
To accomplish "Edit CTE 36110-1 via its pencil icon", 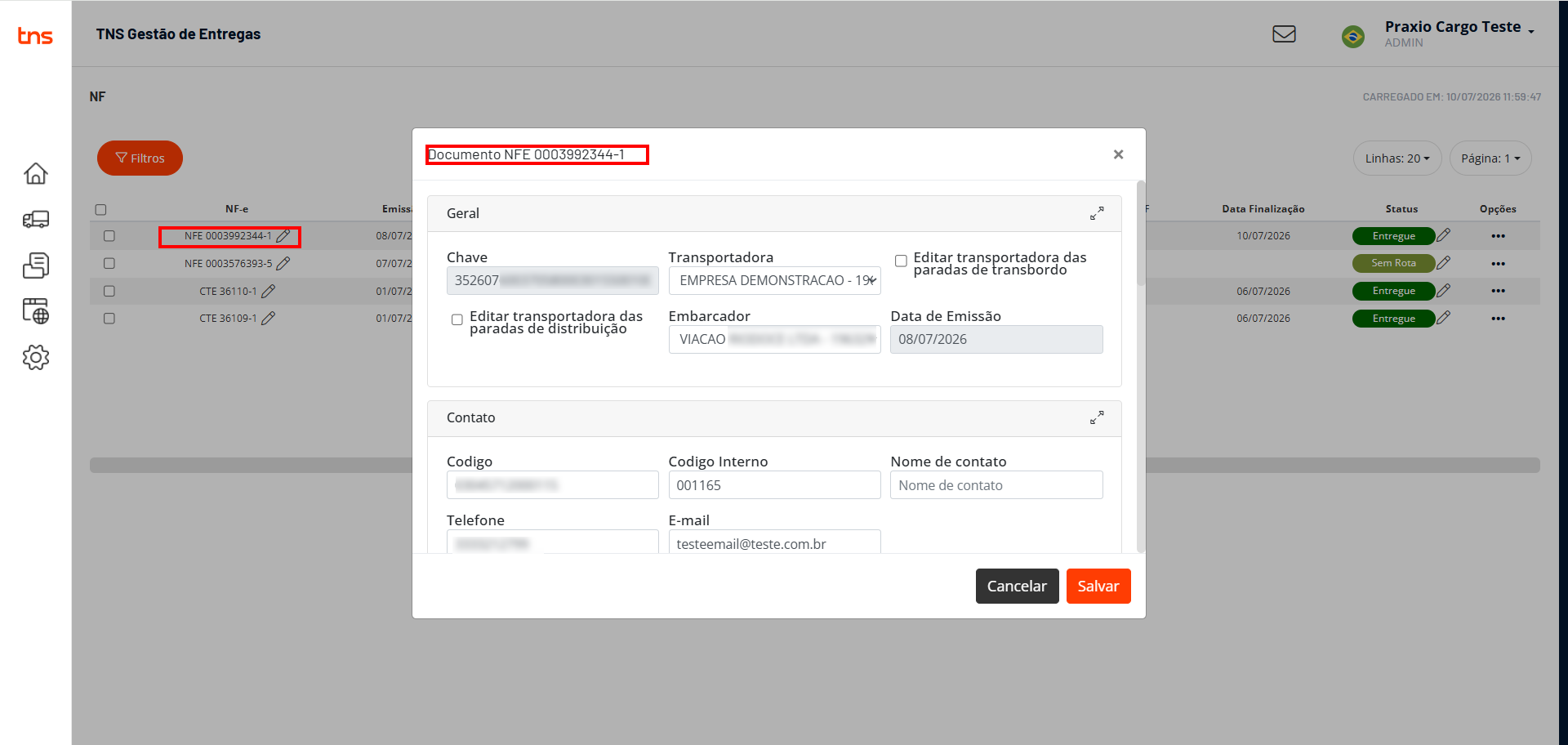I will pos(268,291).
